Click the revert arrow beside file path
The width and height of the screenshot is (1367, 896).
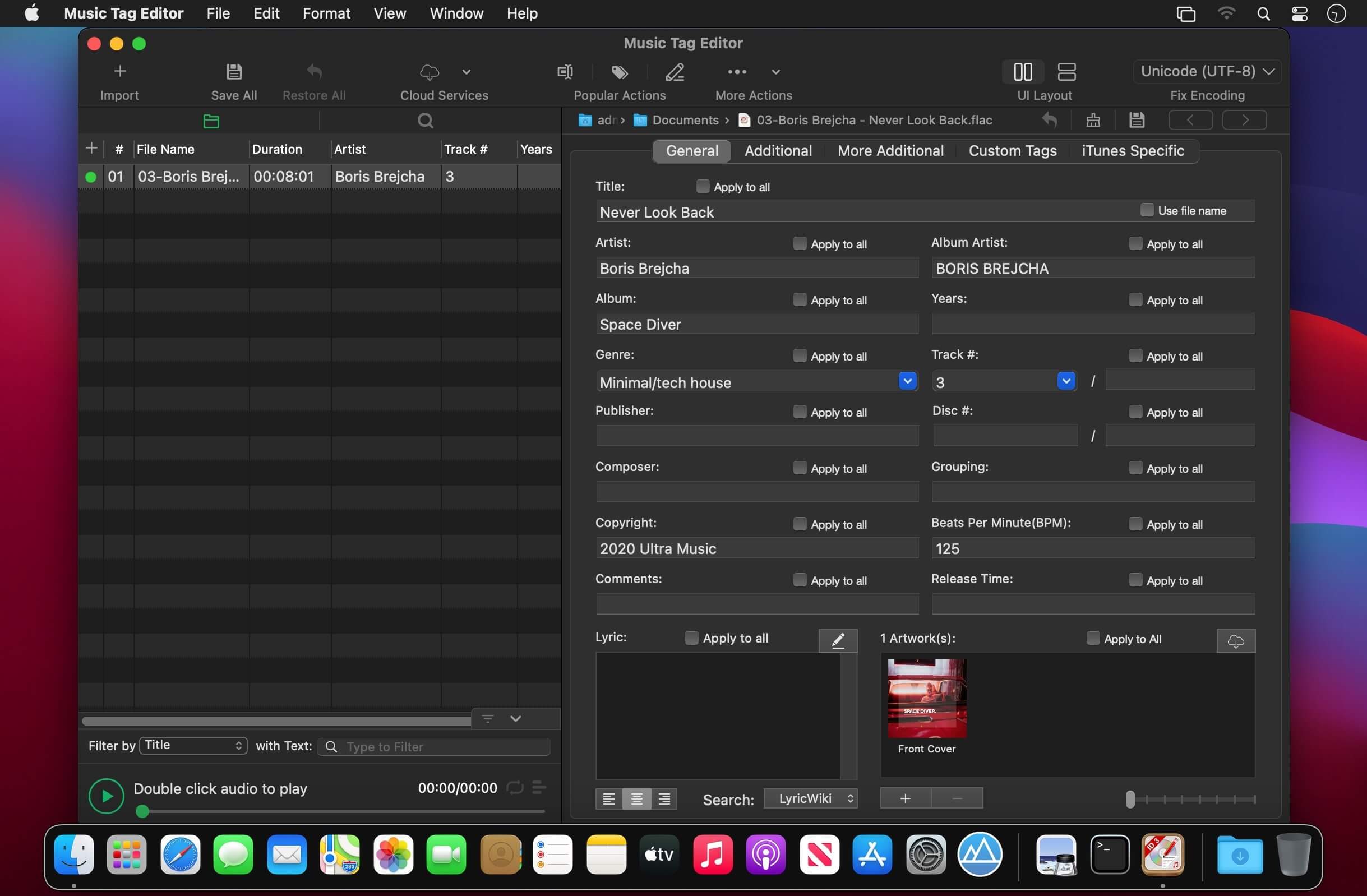(1050, 120)
